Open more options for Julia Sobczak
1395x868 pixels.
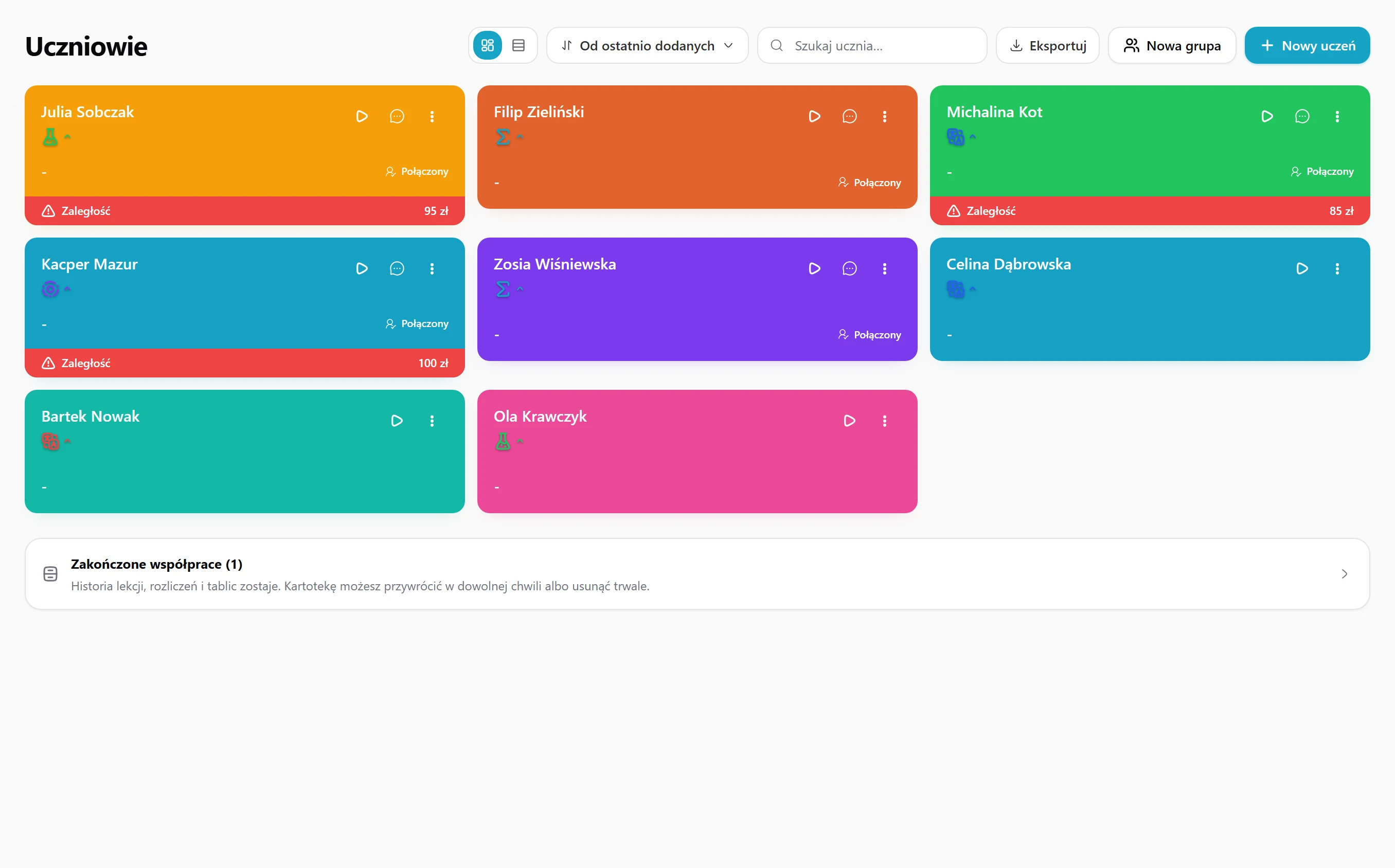tap(432, 117)
